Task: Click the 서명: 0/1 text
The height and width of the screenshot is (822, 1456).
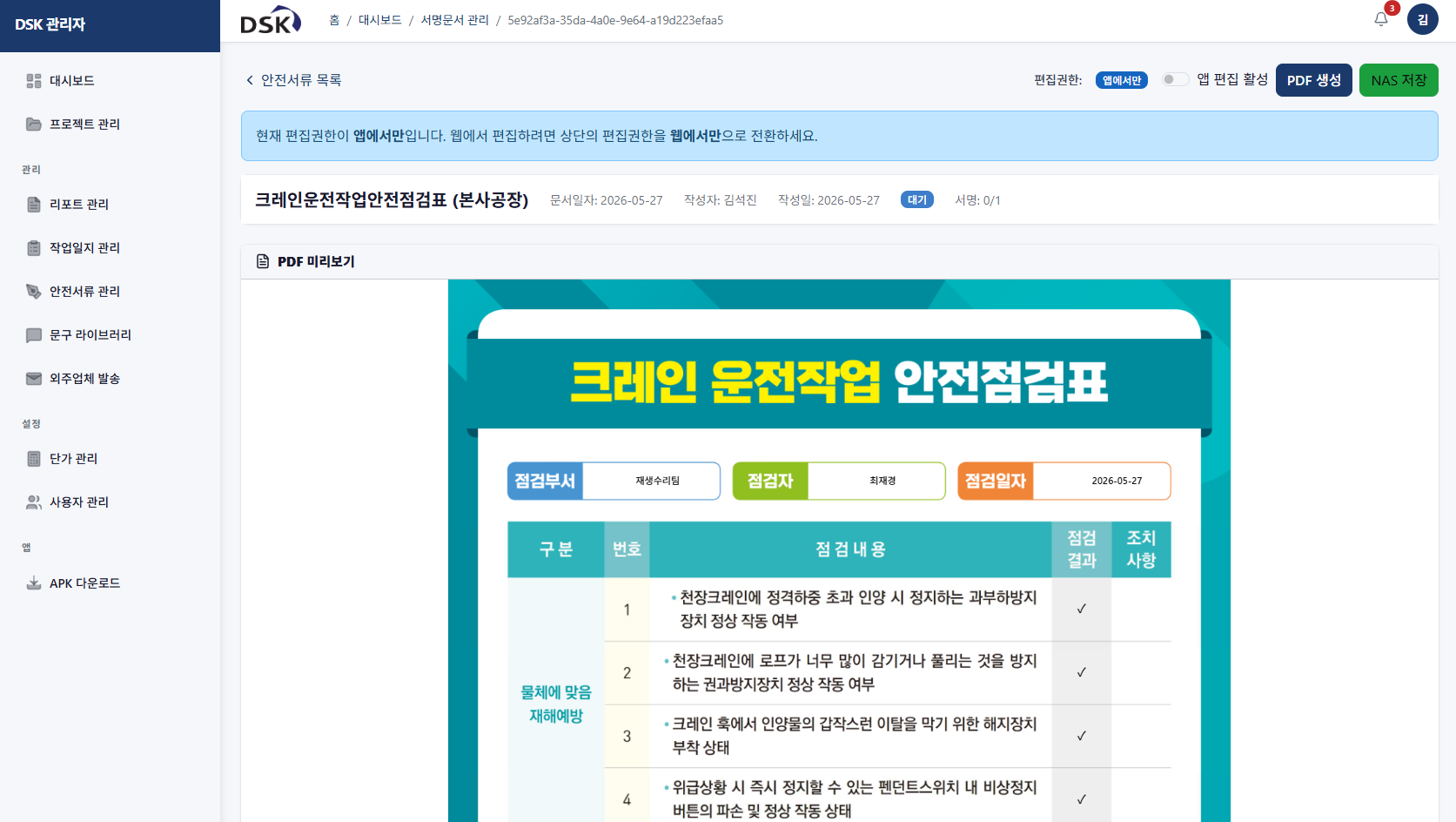Action: pyautogui.click(x=977, y=200)
